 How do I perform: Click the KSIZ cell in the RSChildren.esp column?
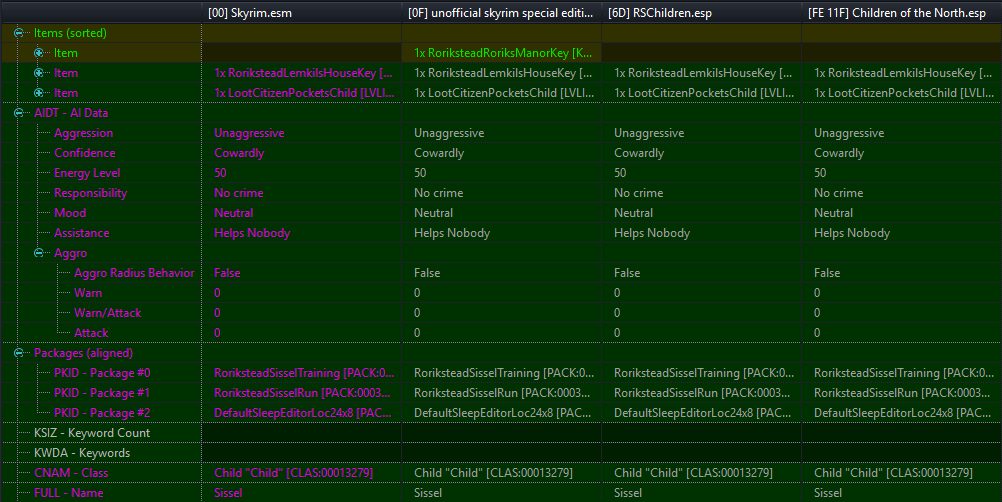tap(702, 433)
